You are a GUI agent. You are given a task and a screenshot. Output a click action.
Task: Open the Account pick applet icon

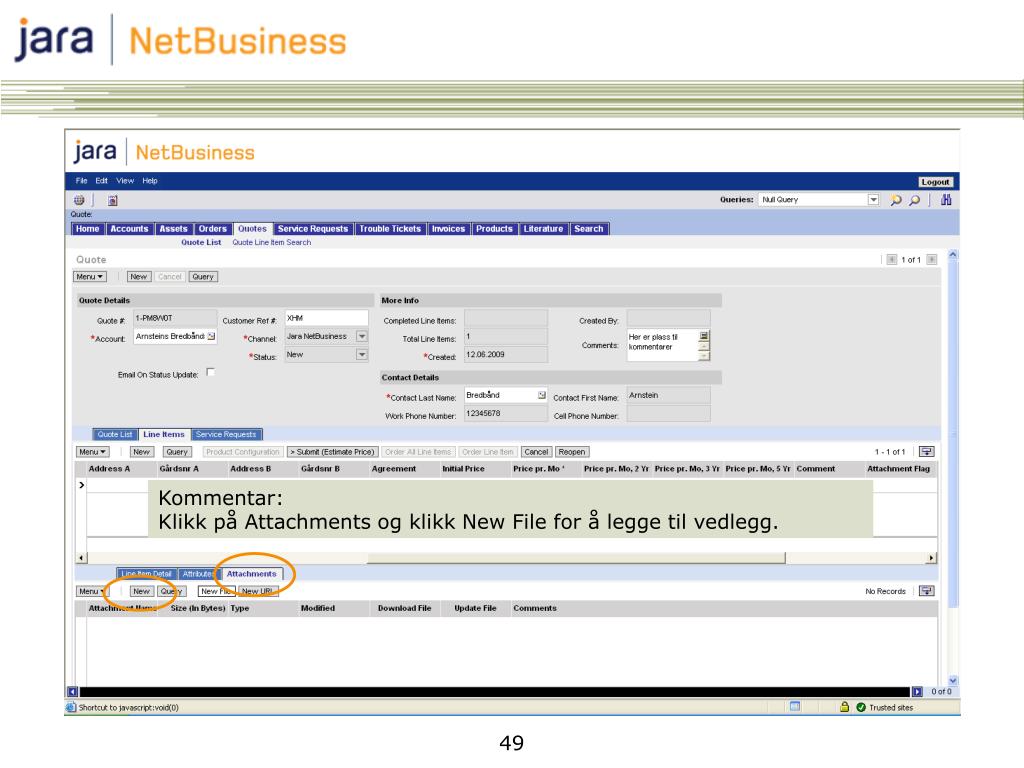[x=212, y=336]
